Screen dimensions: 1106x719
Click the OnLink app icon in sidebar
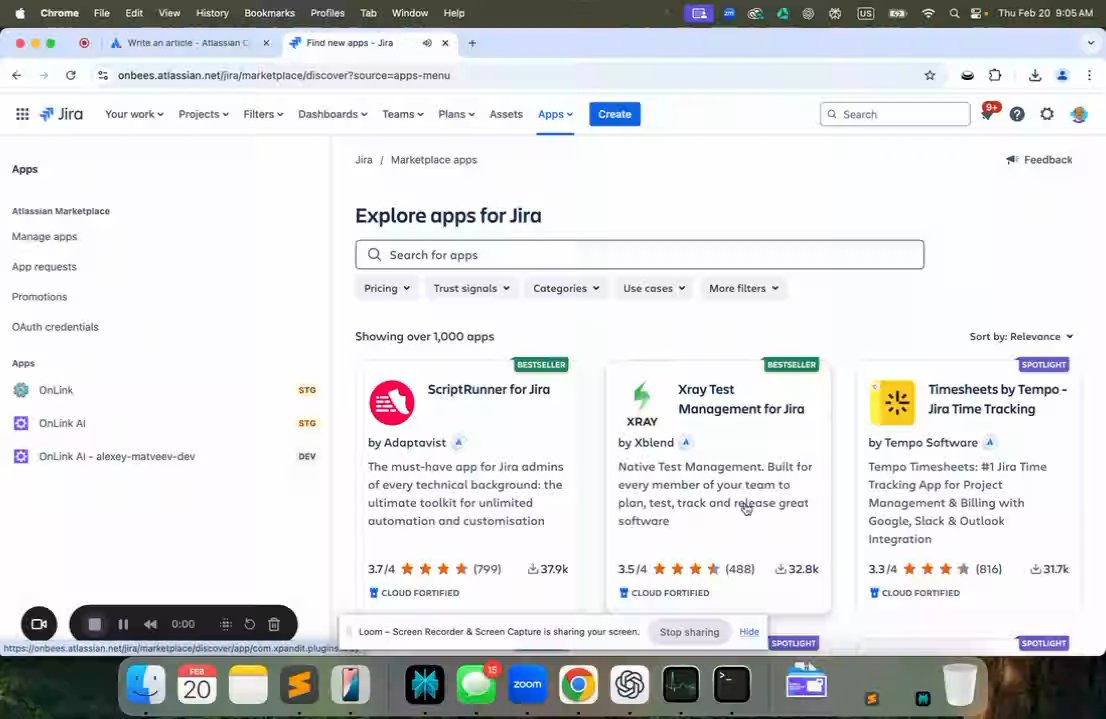click(21, 389)
